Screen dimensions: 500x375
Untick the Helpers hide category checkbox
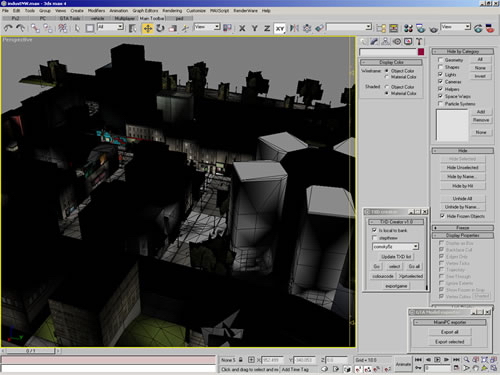(440, 89)
